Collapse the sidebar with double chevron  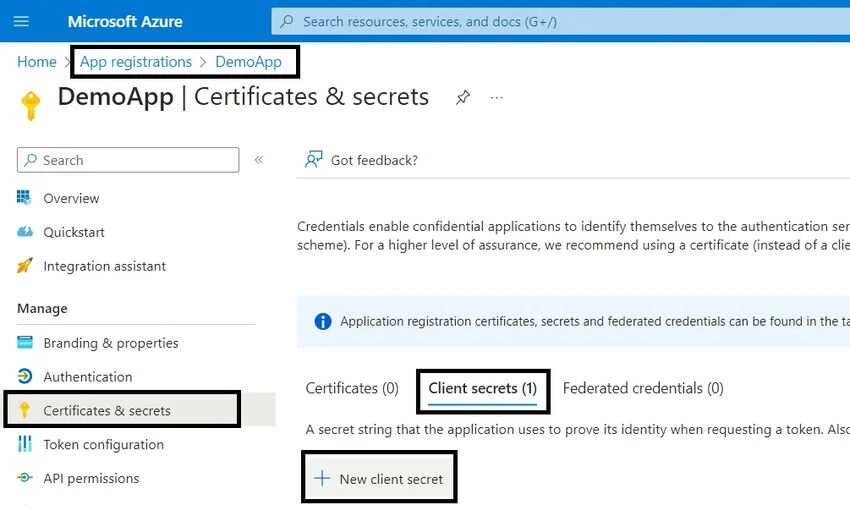259,160
